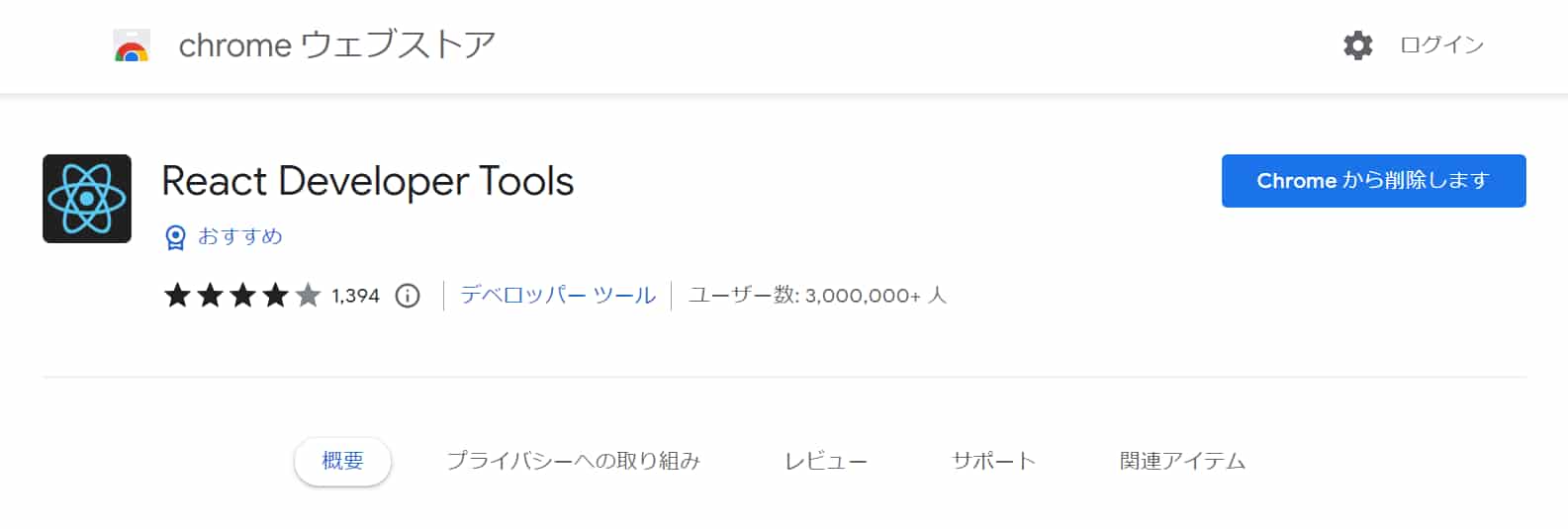
Task: Open the デベロッパー ツール category link
Action: tap(558, 296)
